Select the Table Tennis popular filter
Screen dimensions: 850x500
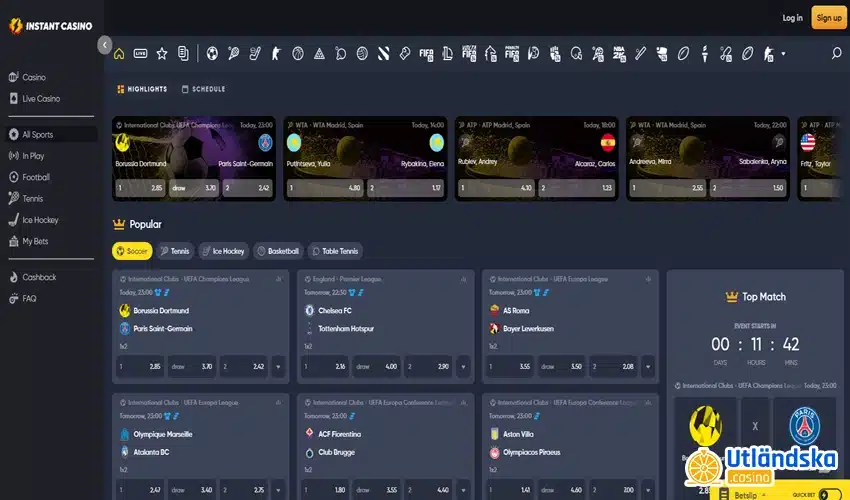tap(335, 251)
